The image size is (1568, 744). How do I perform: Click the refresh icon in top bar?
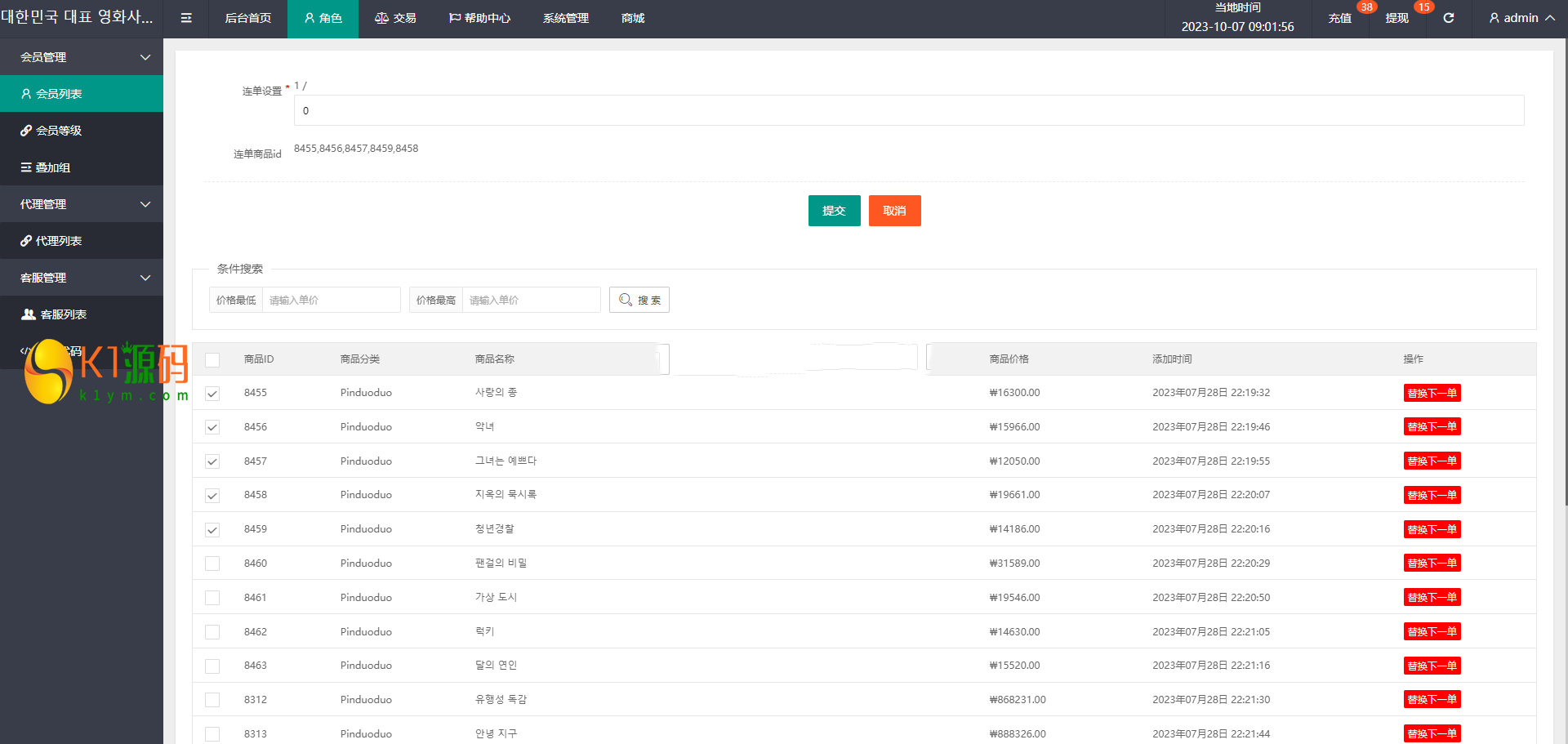click(x=1448, y=18)
